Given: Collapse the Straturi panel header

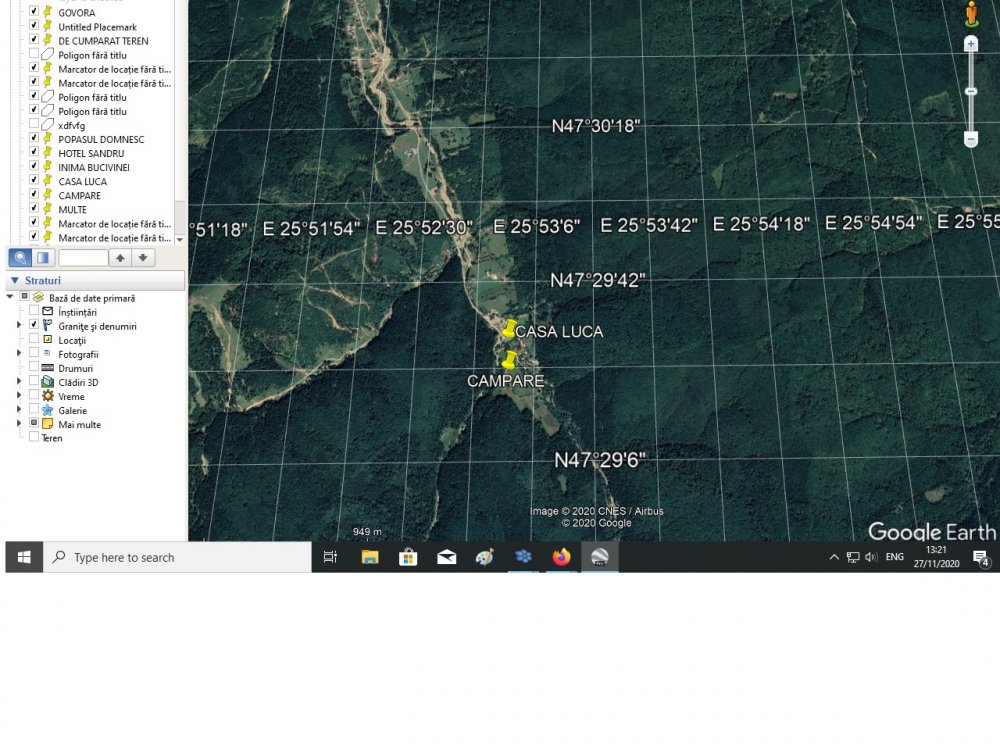Looking at the screenshot, I should click(x=15, y=281).
